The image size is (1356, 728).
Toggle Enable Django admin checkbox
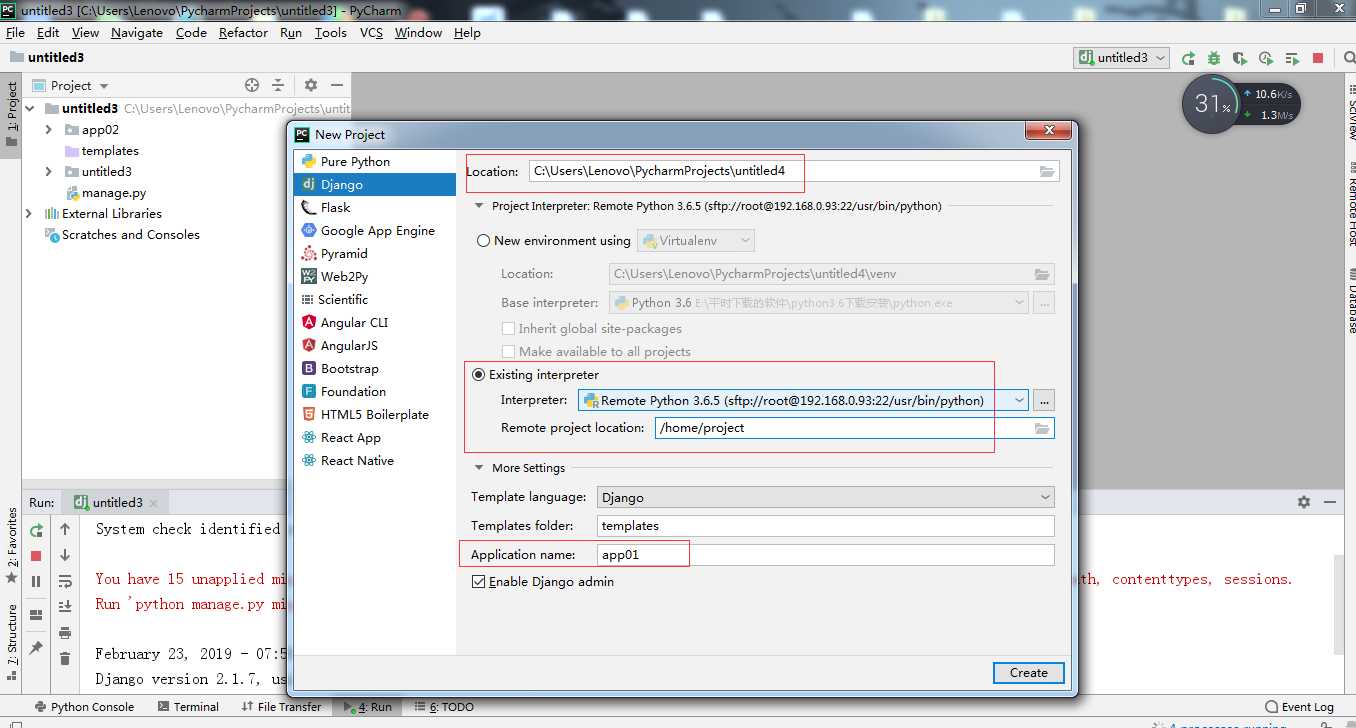478,582
